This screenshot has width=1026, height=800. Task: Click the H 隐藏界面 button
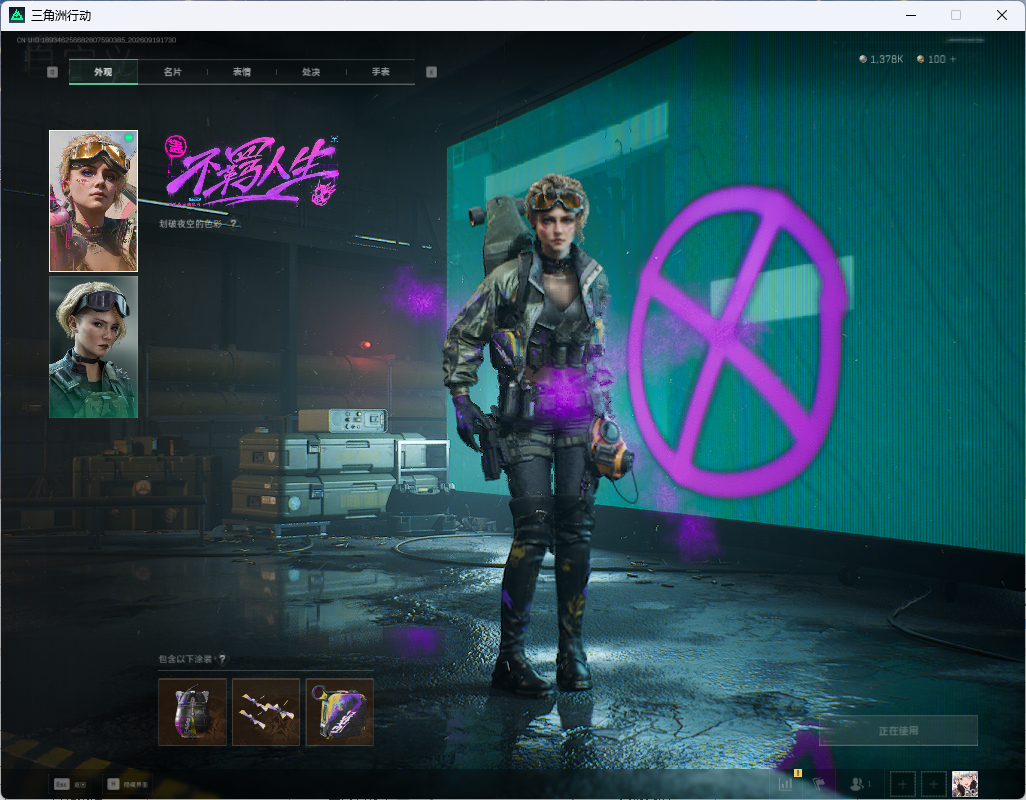click(128, 784)
